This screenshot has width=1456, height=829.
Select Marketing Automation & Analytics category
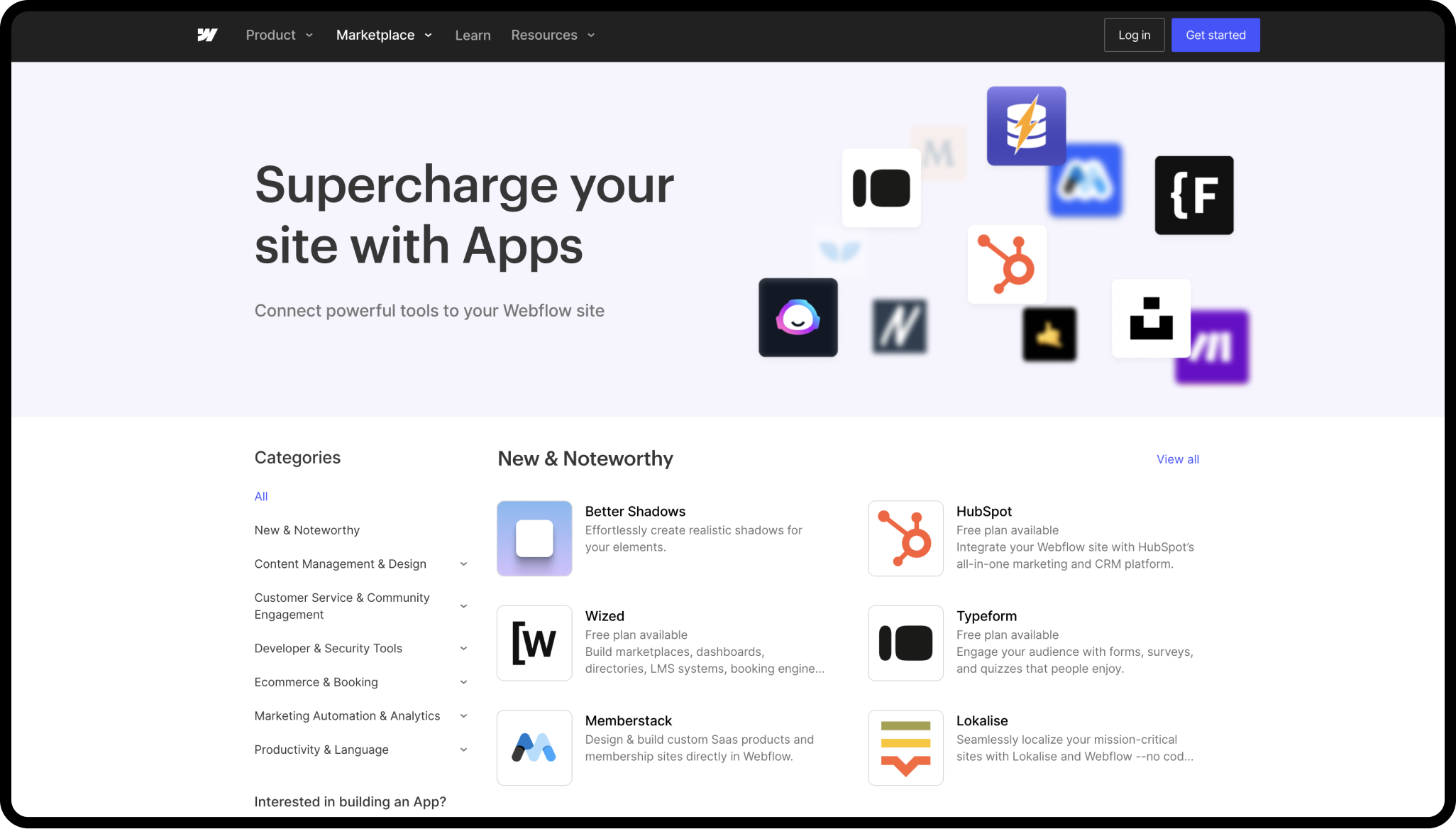pos(348,715)
